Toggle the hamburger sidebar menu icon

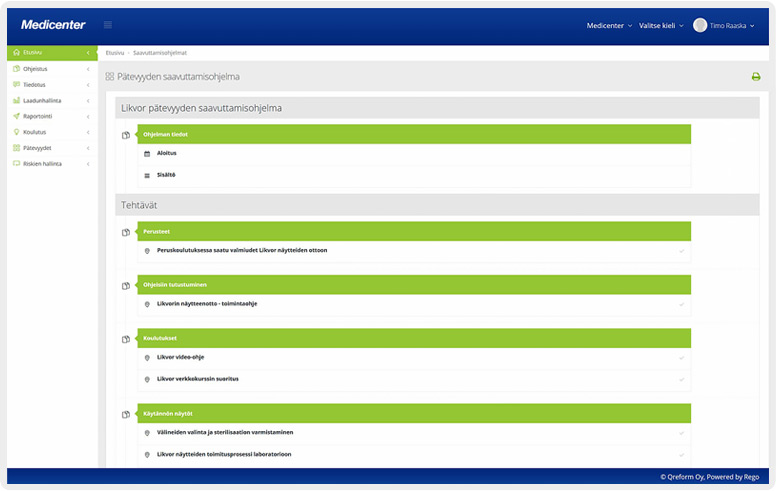click(108, 25)
